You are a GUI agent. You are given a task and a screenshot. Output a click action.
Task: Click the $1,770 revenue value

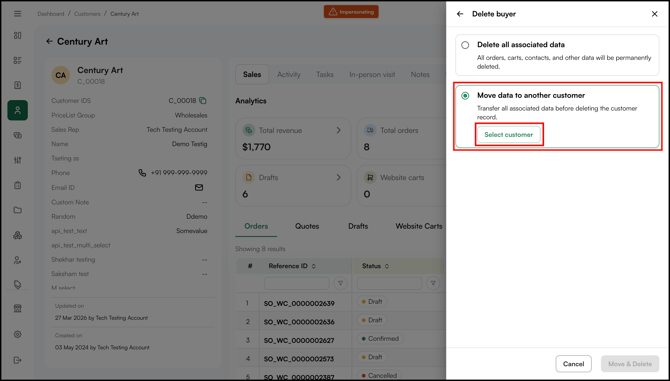coord(256,147)
